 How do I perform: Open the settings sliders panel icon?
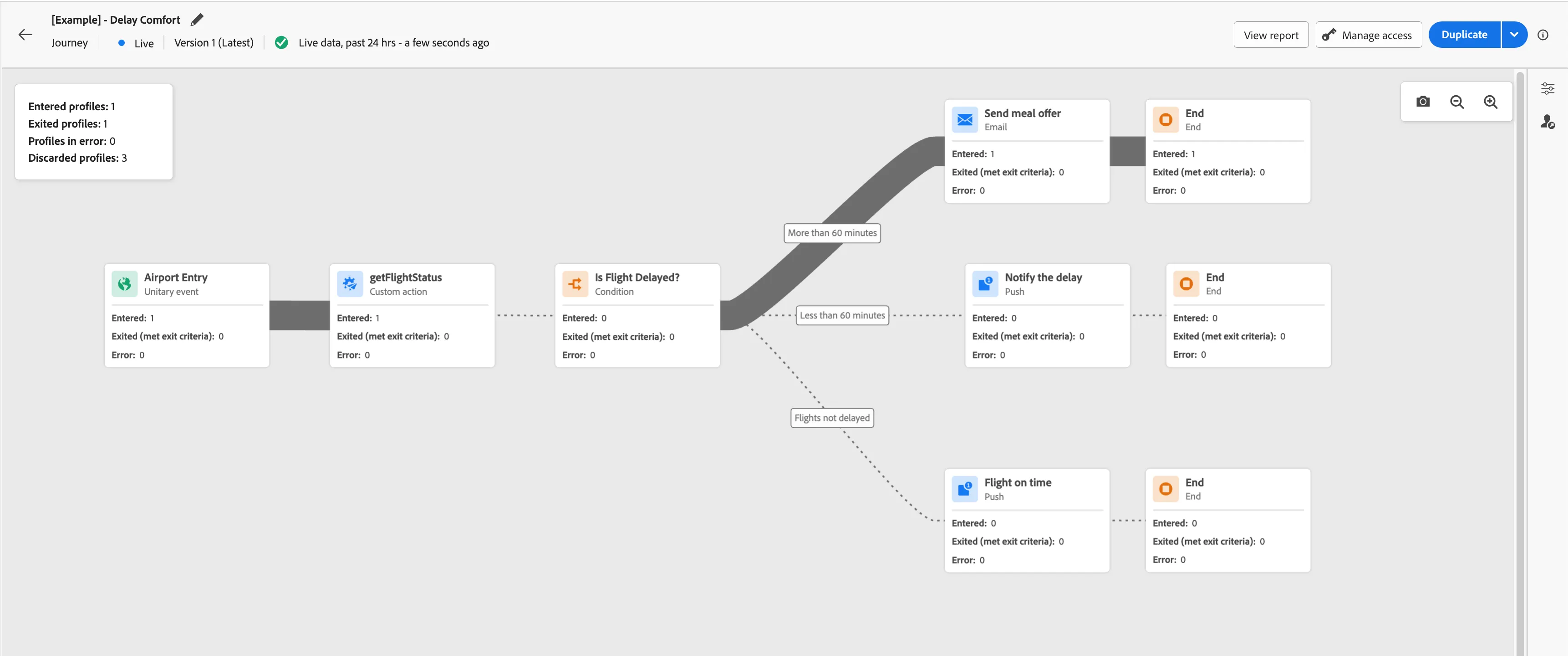[1548, 89]
